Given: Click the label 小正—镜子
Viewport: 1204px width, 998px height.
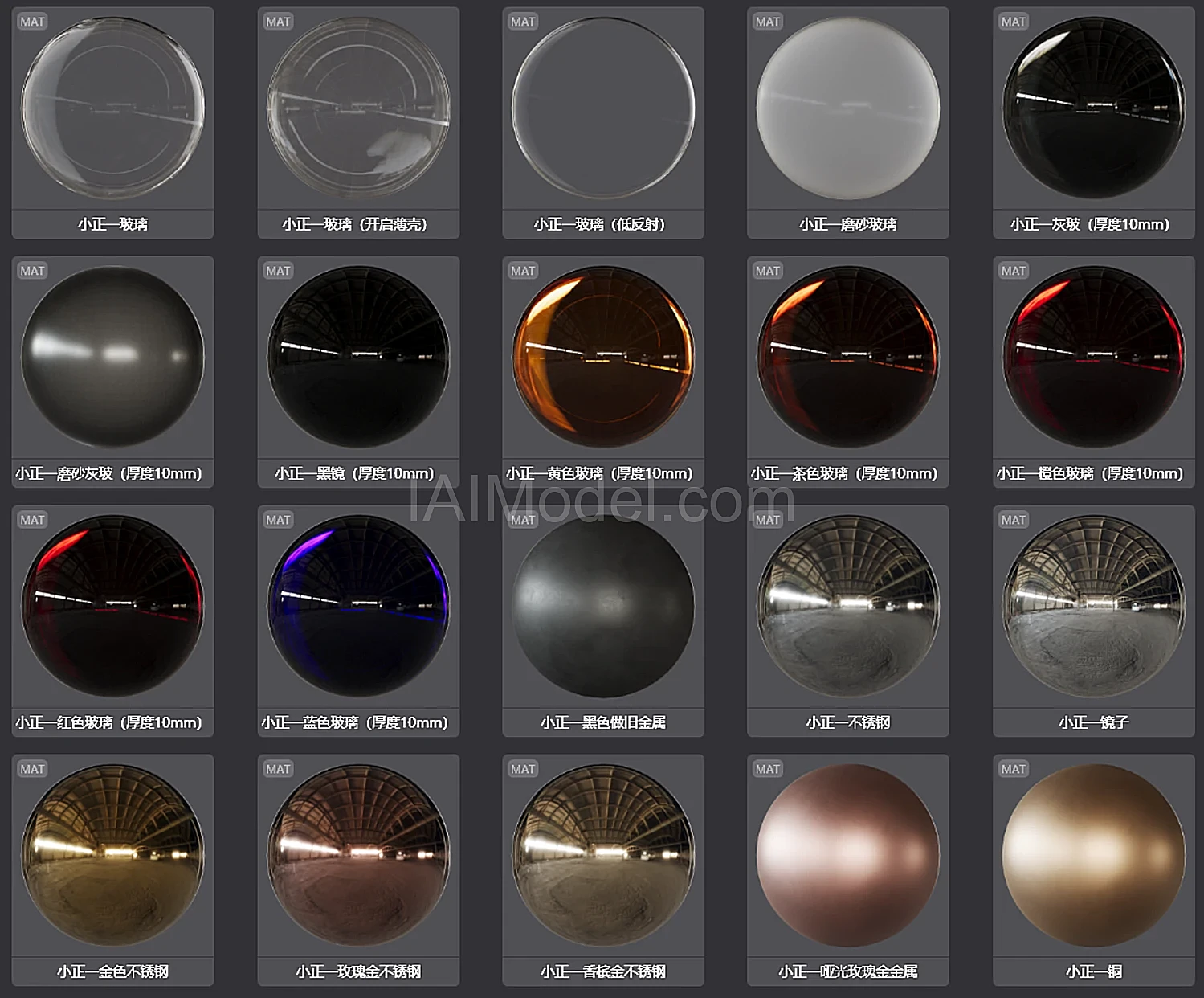Looking at the screenshot, I should coord(1094,722).
